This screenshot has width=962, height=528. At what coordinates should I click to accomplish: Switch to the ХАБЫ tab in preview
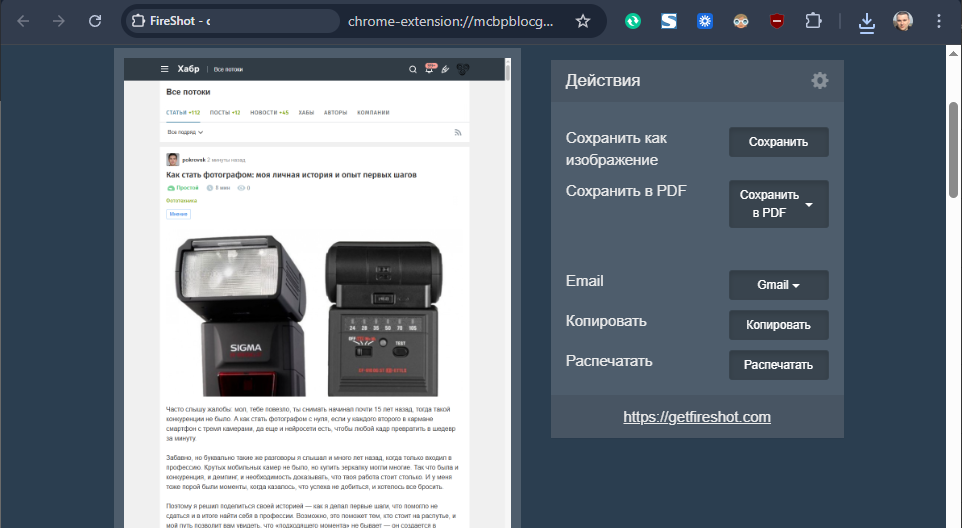(306, 113)
